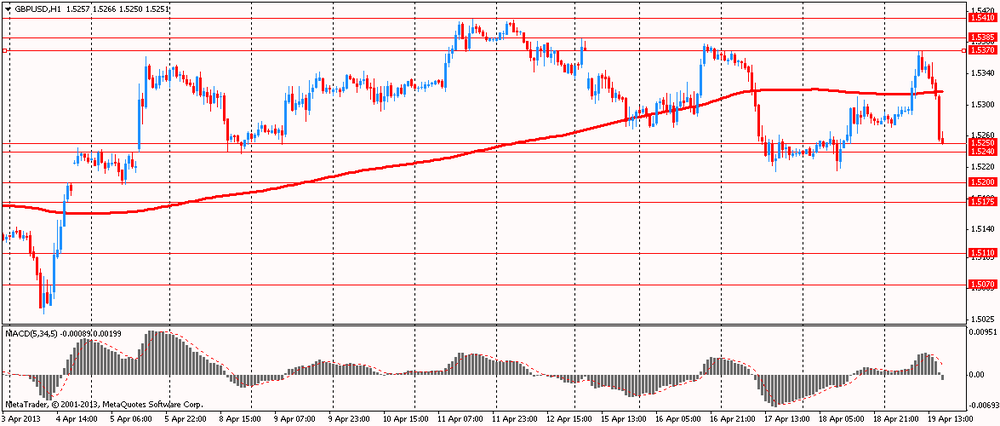This screenshot has height=426, width=1000.
Task: Click the 1.5140 price scale value
Action: 981,229
